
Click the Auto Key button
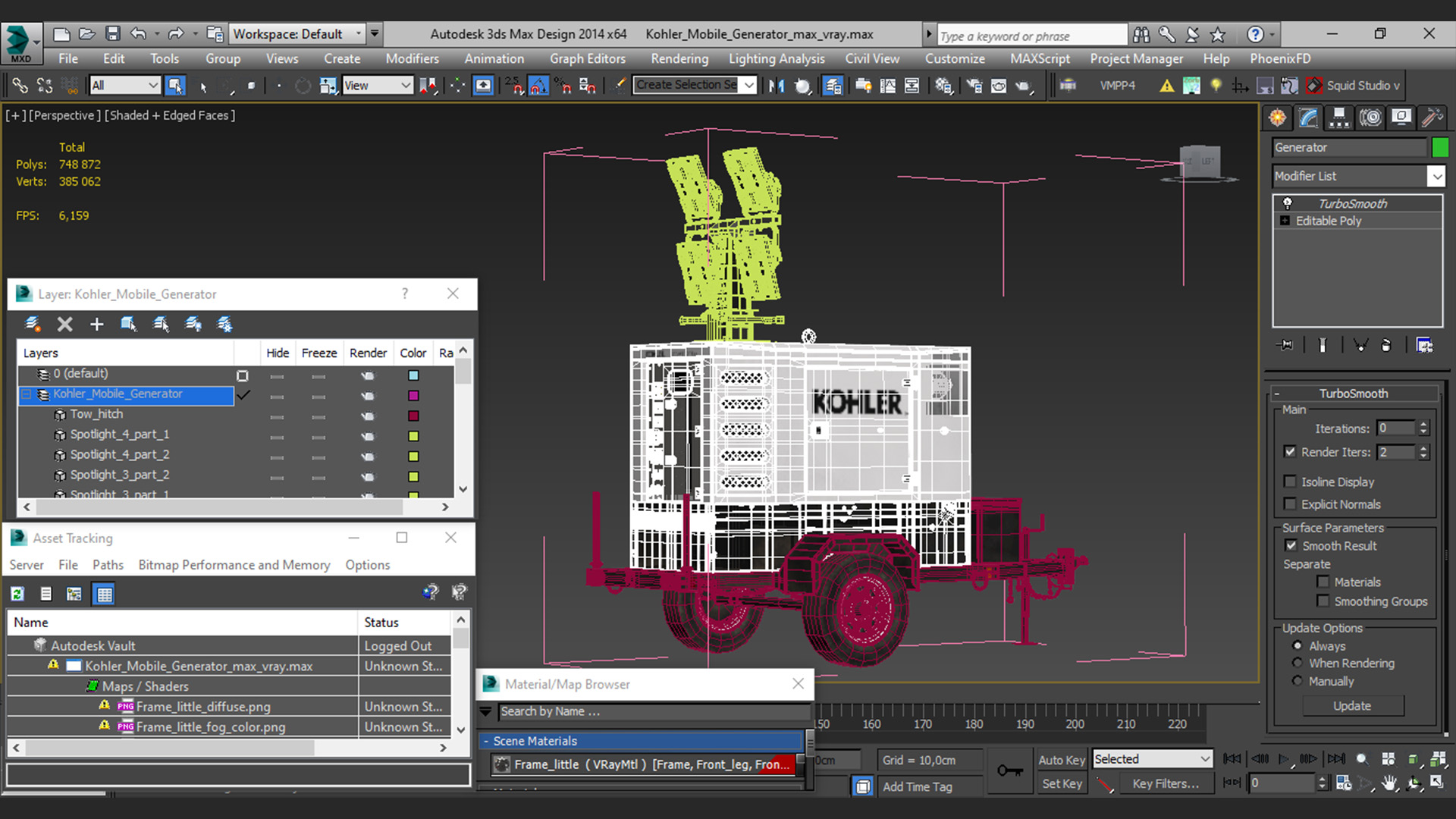click(1062, 760)
